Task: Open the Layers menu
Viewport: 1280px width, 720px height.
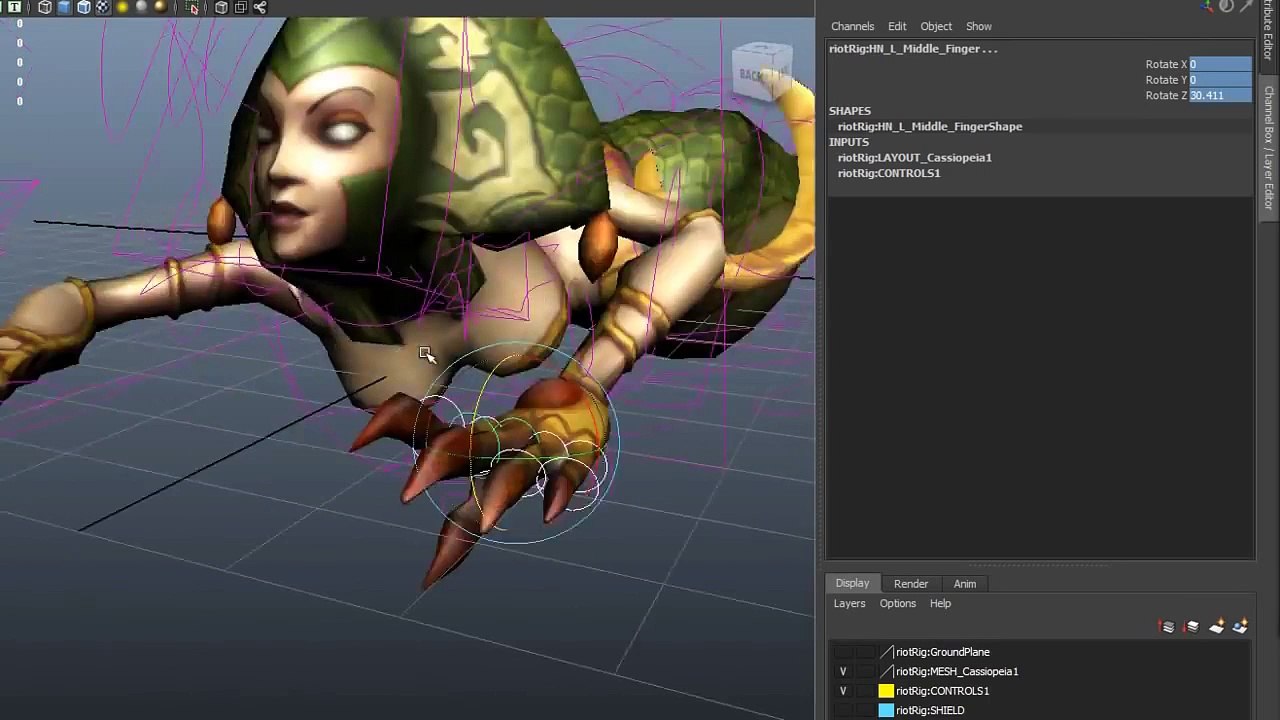Action: [849, 603]
